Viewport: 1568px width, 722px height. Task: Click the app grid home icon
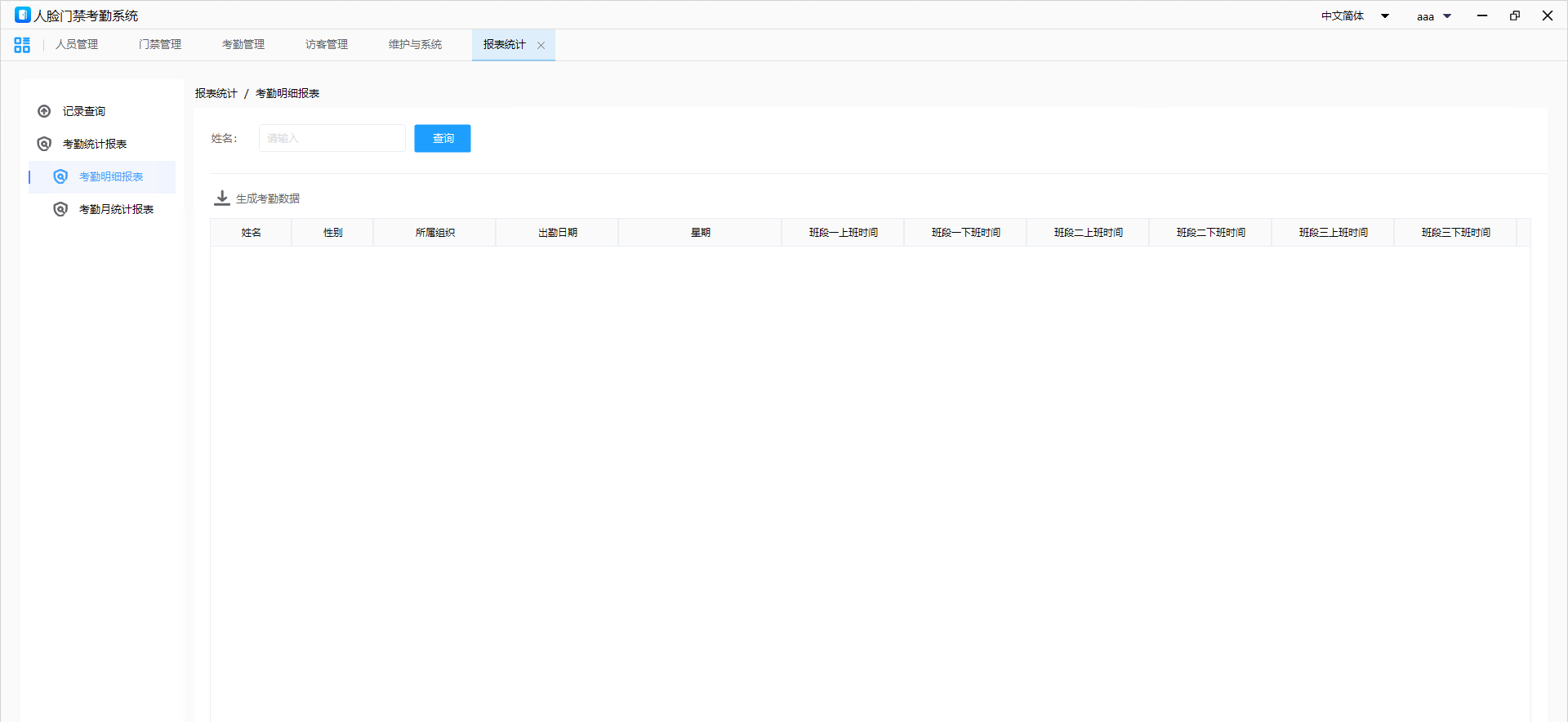(22, 45)
